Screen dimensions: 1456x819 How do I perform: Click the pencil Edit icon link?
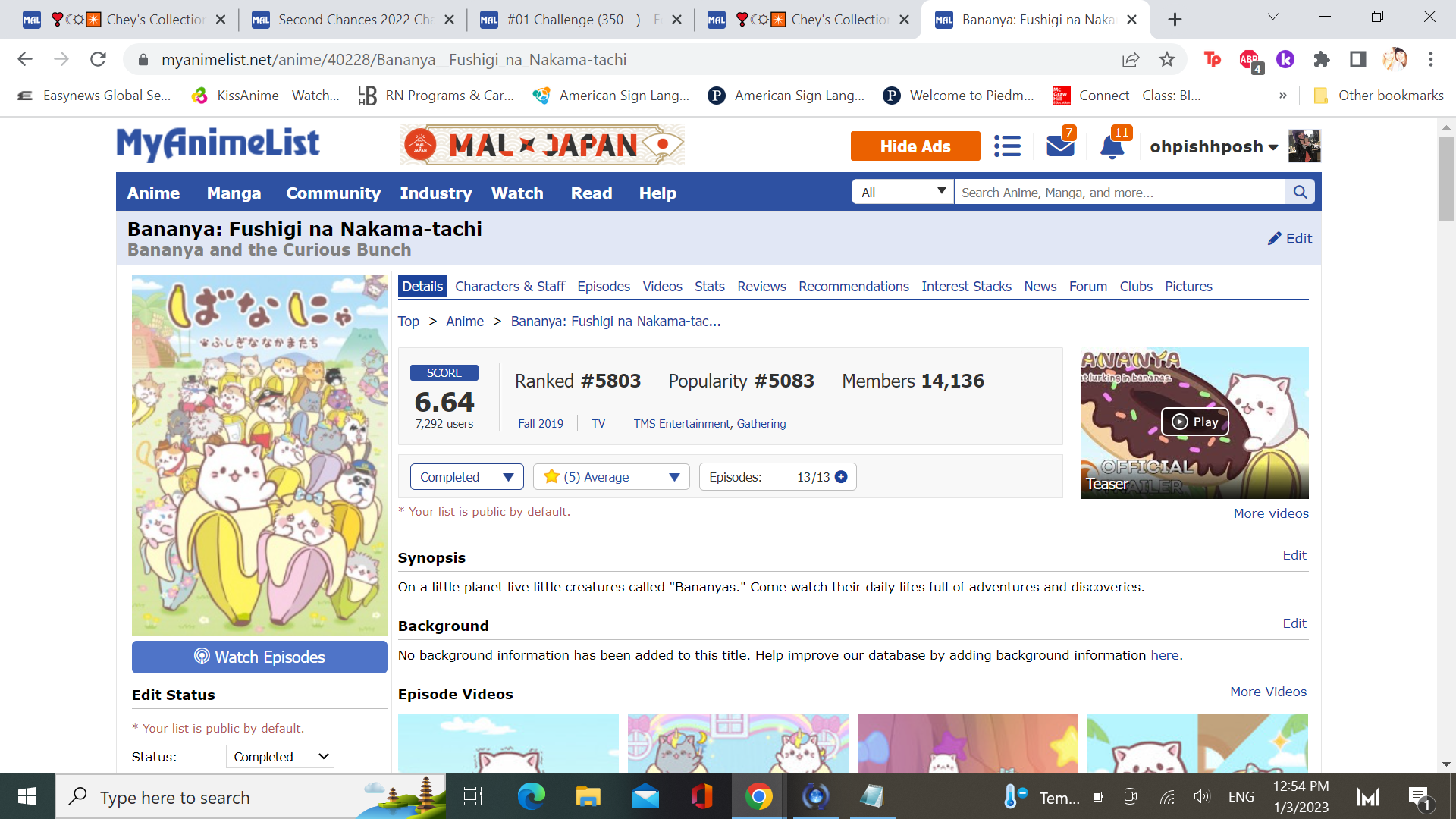pyautogui.click(x=1290, y=238)
